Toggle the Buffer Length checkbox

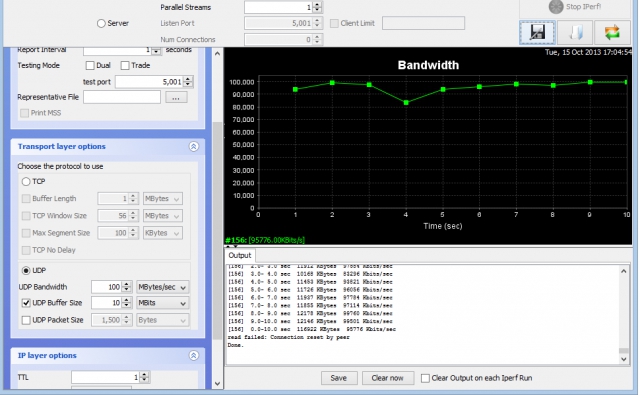click(26, 199)
